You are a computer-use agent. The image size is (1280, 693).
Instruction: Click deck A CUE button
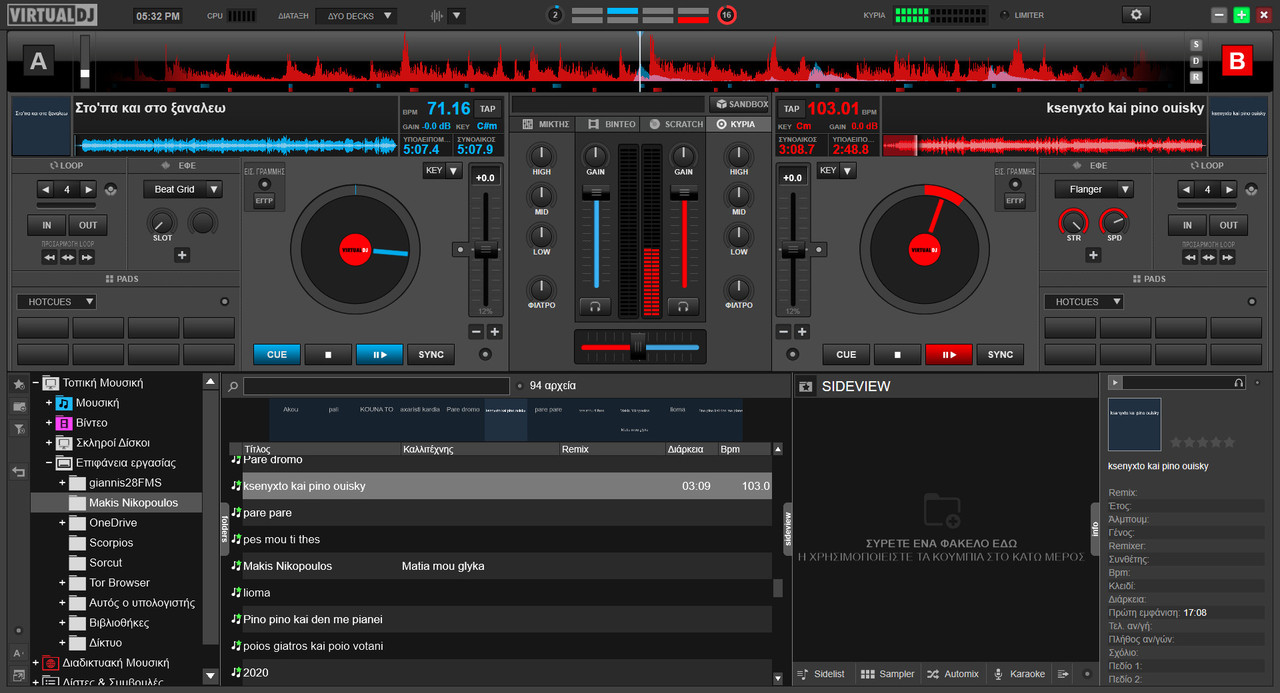point(277,354)
